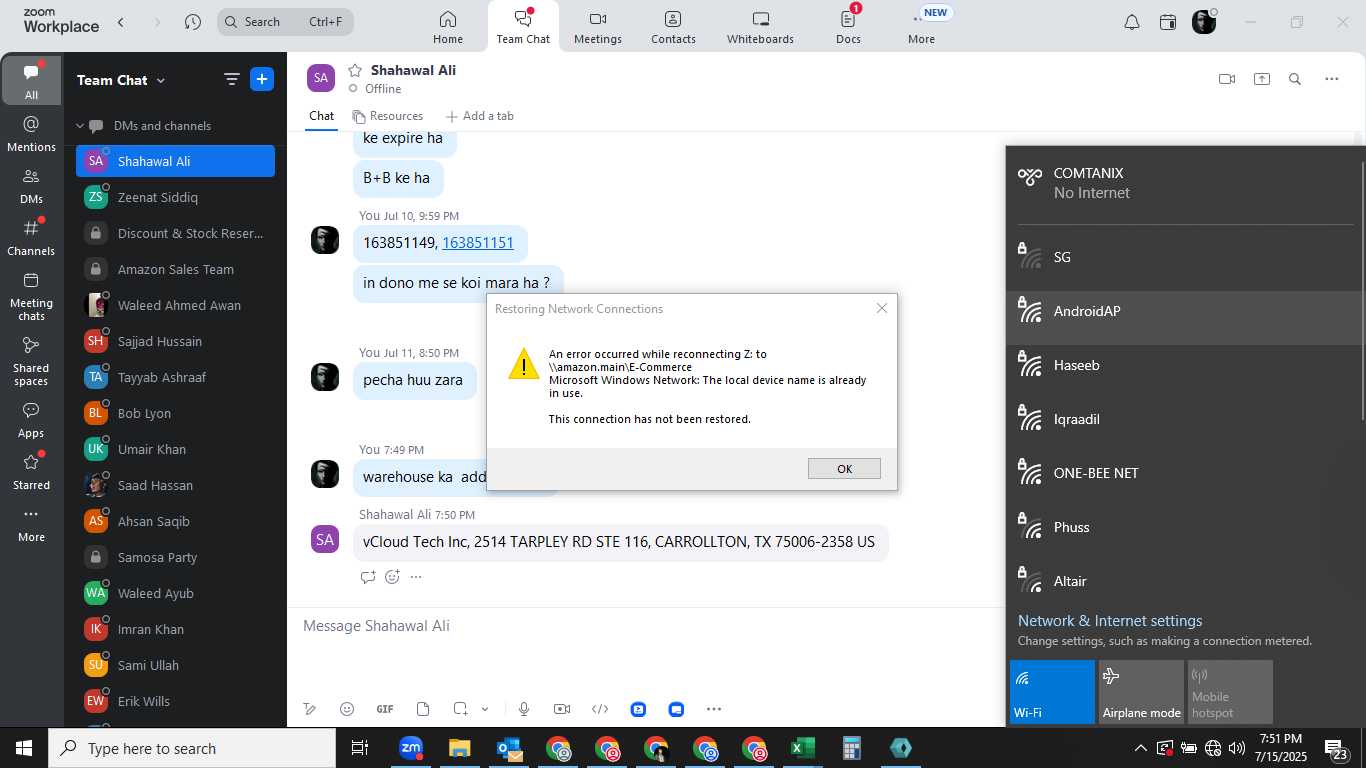The width and height of the screenshot is (1366, 768).
Task: Record a video message
Action: point(562,709)
